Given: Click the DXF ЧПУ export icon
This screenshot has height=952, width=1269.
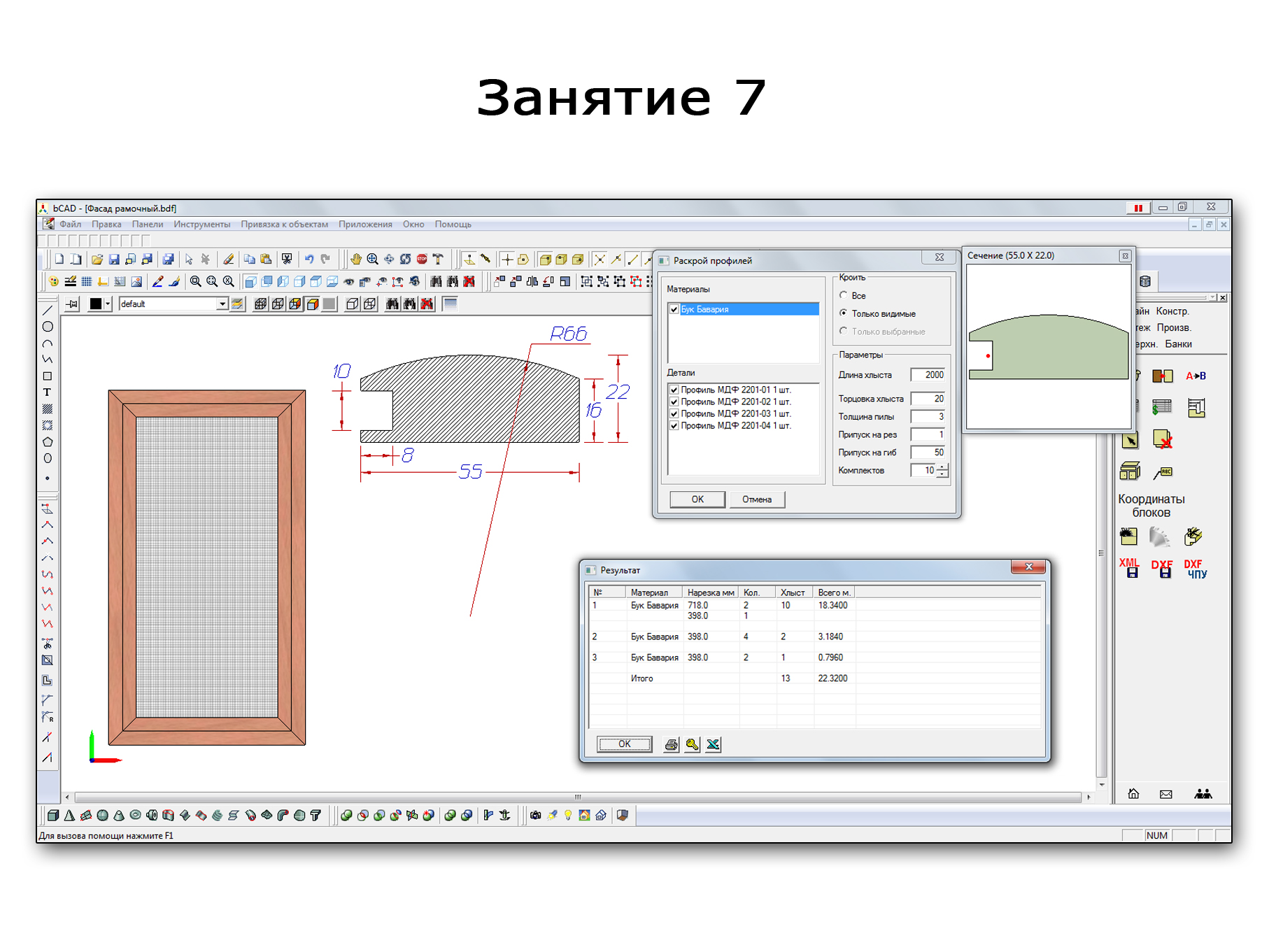Looking at the screenshot, I should pos(1196,568).
